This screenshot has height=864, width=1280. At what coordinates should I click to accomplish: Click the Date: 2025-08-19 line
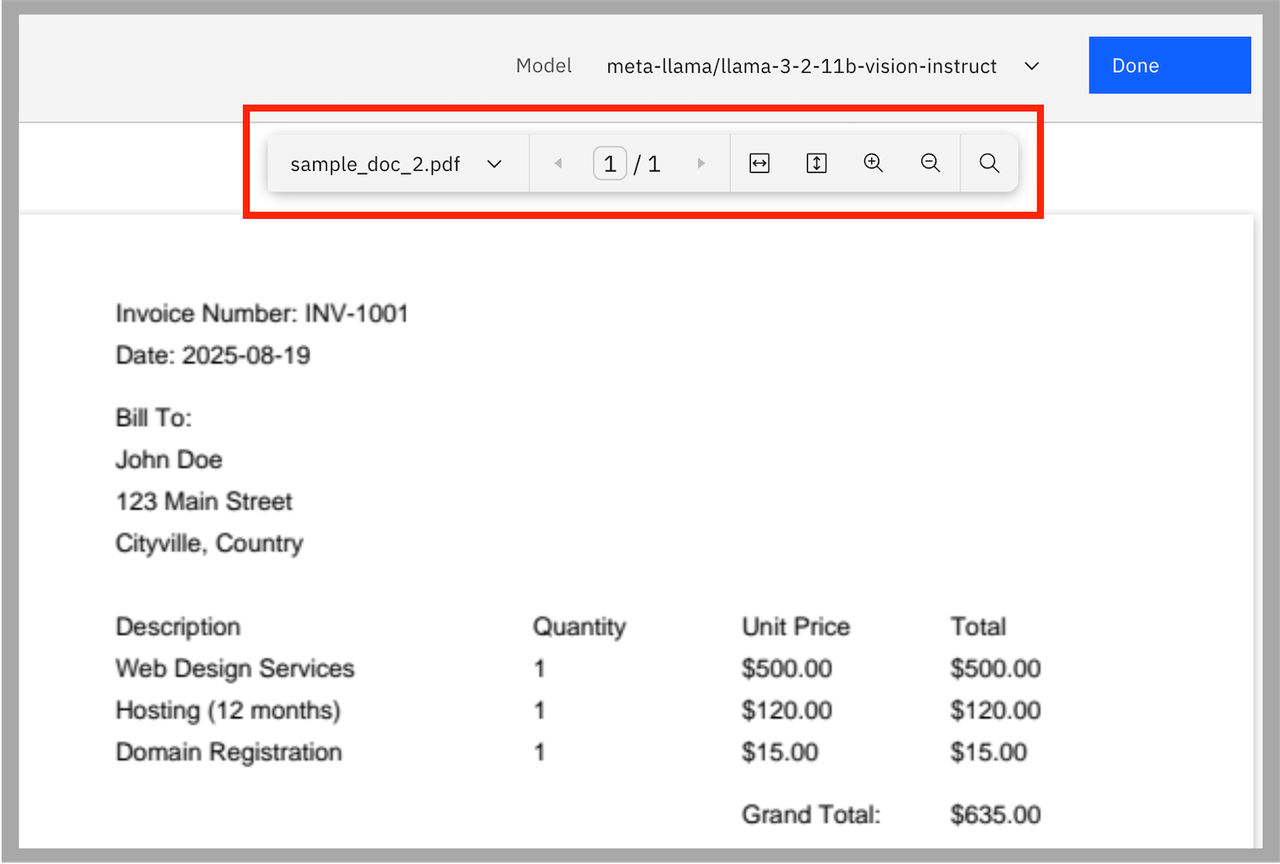pos(213,355)
